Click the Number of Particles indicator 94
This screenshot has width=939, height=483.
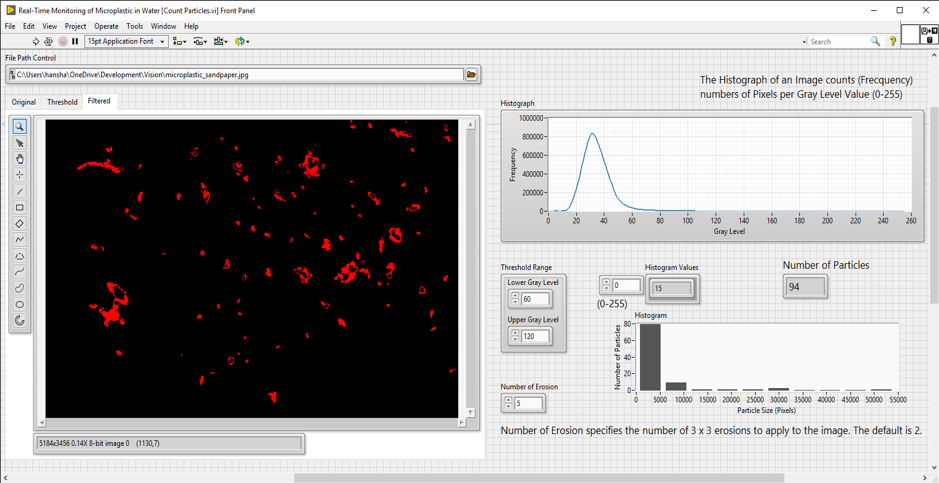[805, 287]
